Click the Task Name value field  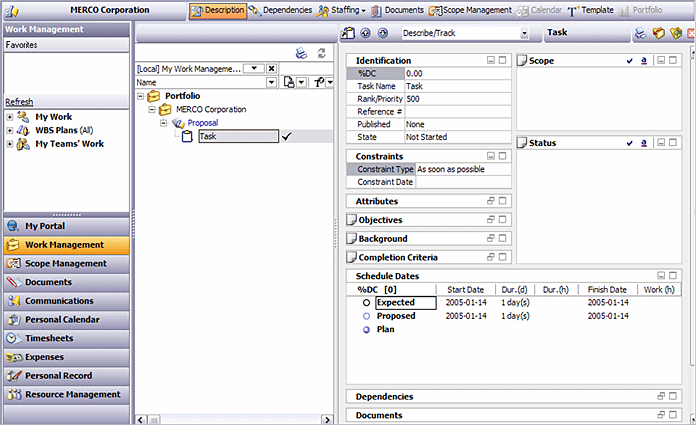pos(458,86)
